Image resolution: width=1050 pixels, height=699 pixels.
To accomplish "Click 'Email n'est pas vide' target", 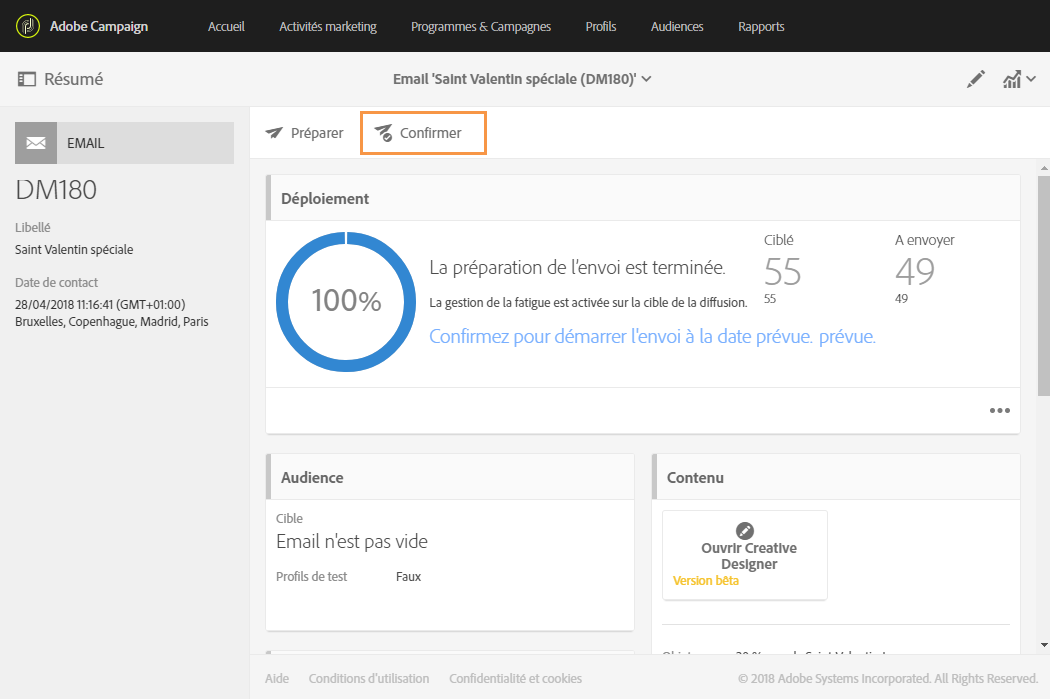I will pyautogui.click(x=352, y=541).
